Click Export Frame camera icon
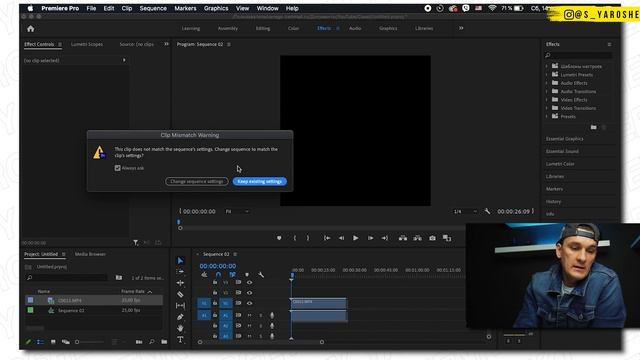The width and height of the screenshot is (640, 360). point(432,238)
